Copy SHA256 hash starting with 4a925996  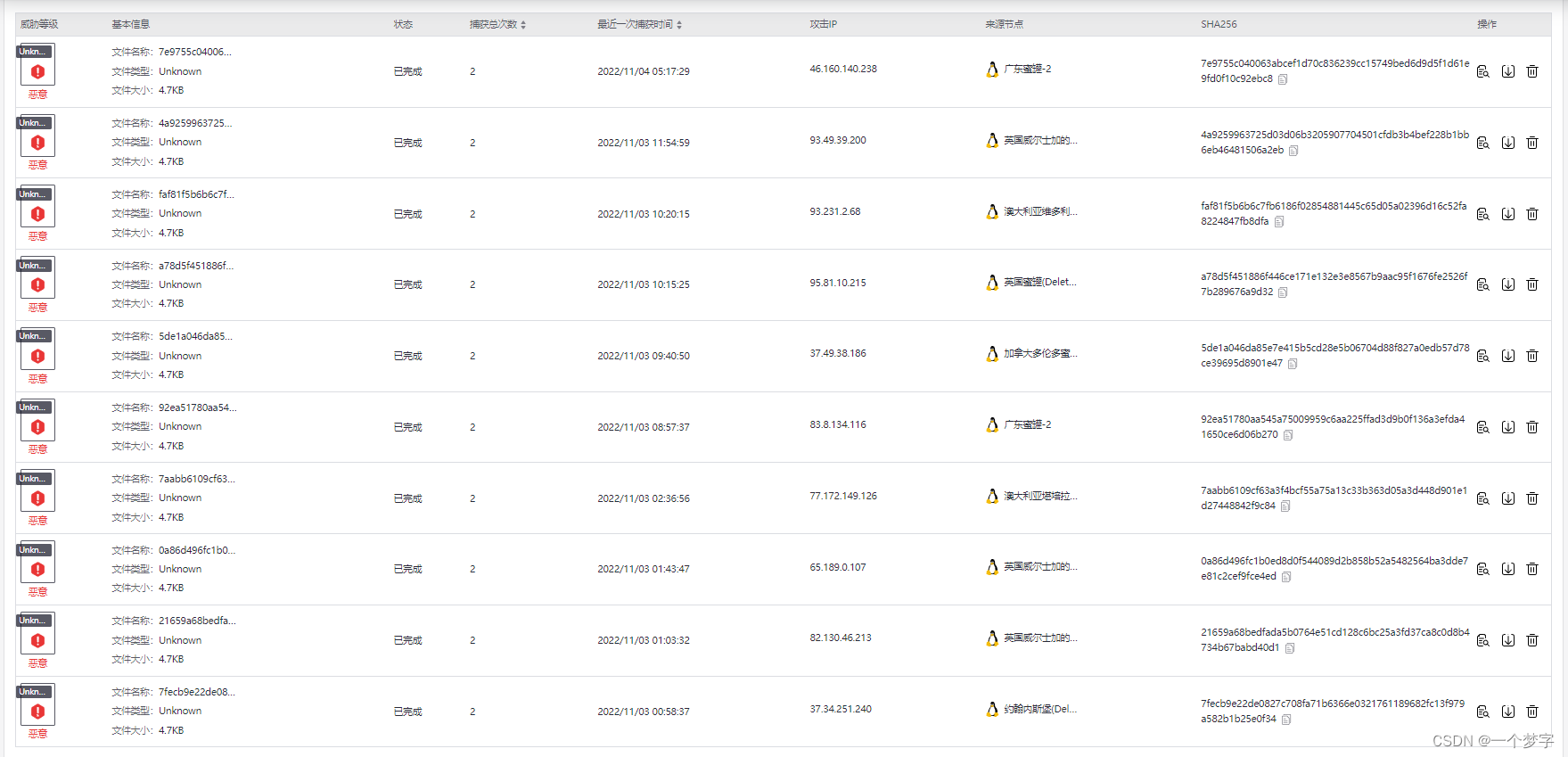[1293, 151]
